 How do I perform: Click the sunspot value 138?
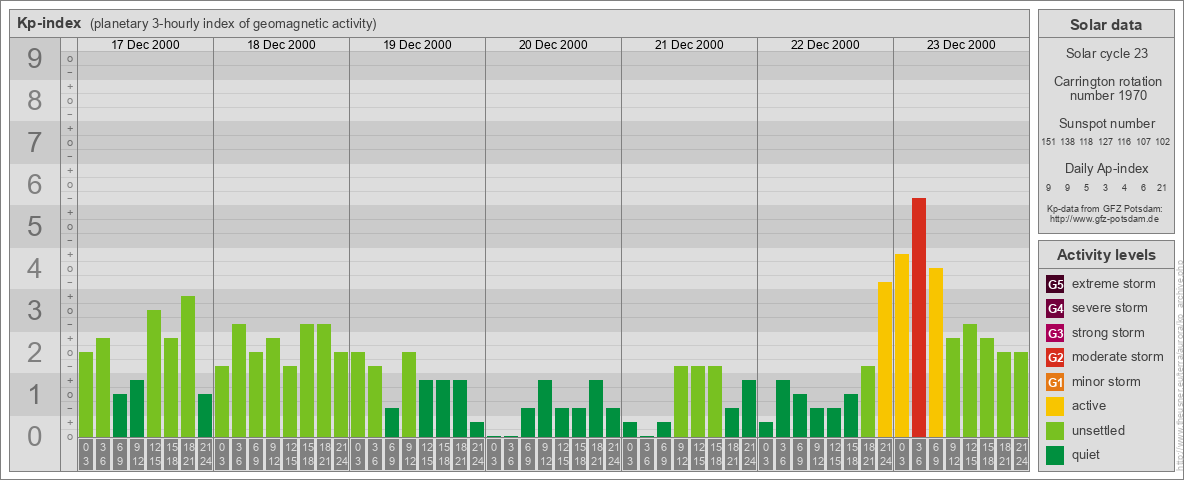click(1068, 142)
